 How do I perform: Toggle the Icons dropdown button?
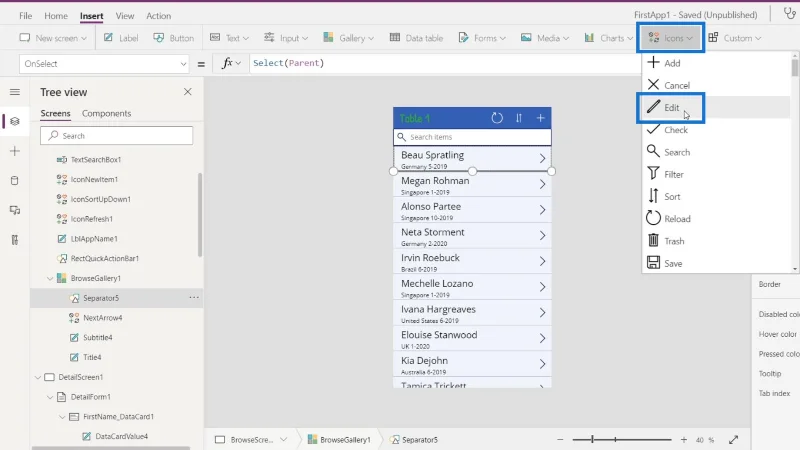click(x=670, y=38)
